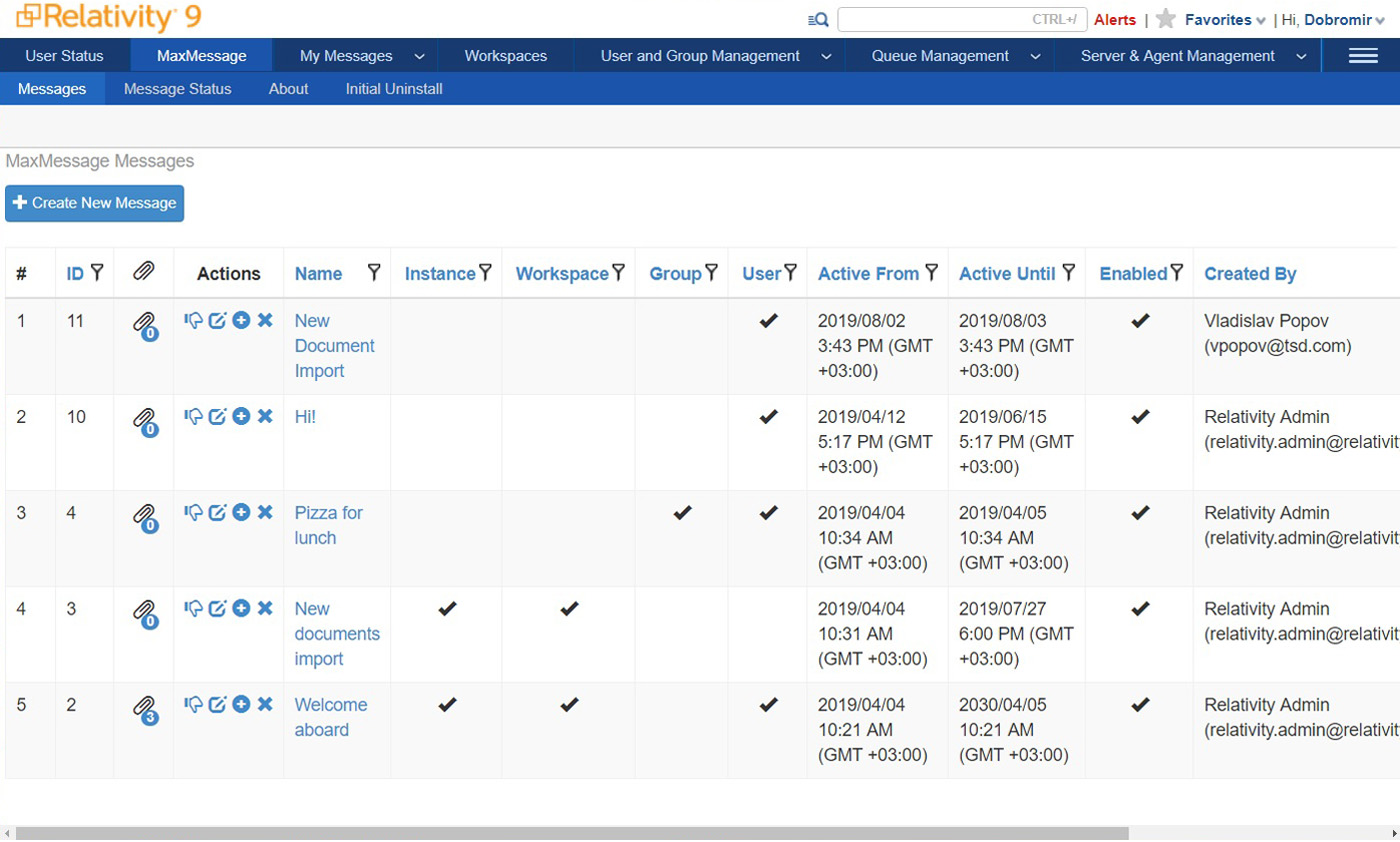
Task: Click plus icon in New Document Import row
Action: click(241, 320)
